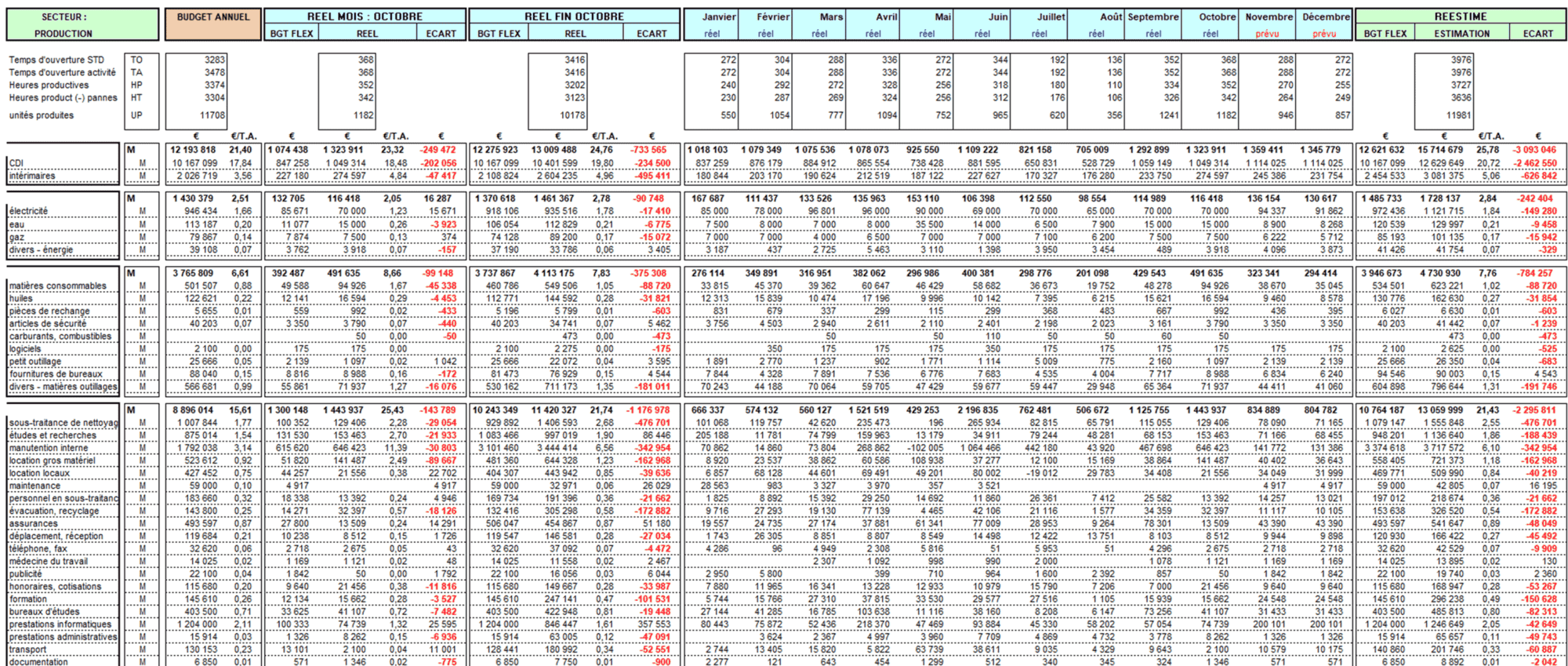Click the matières consommables row label
This screenshot has height=666, width=1568.
[58, 286]
